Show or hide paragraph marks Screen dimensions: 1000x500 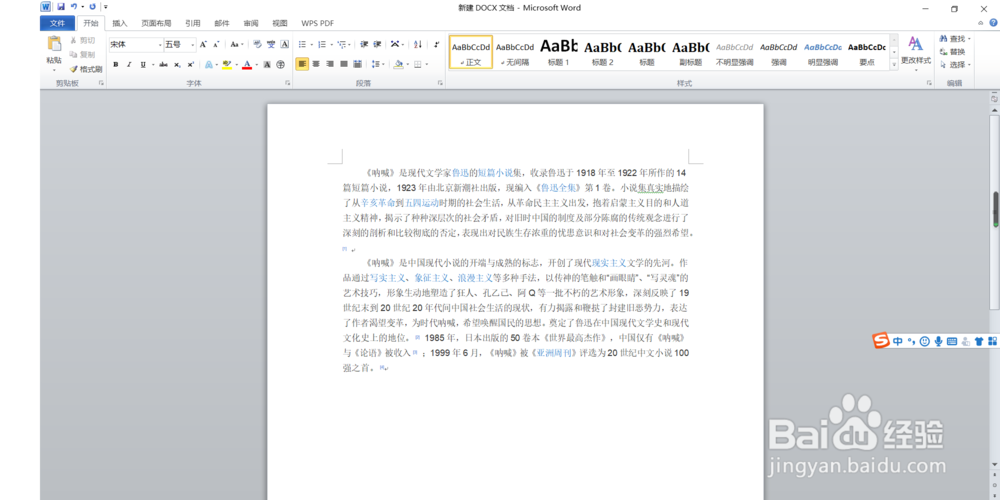tap(436, 44)
